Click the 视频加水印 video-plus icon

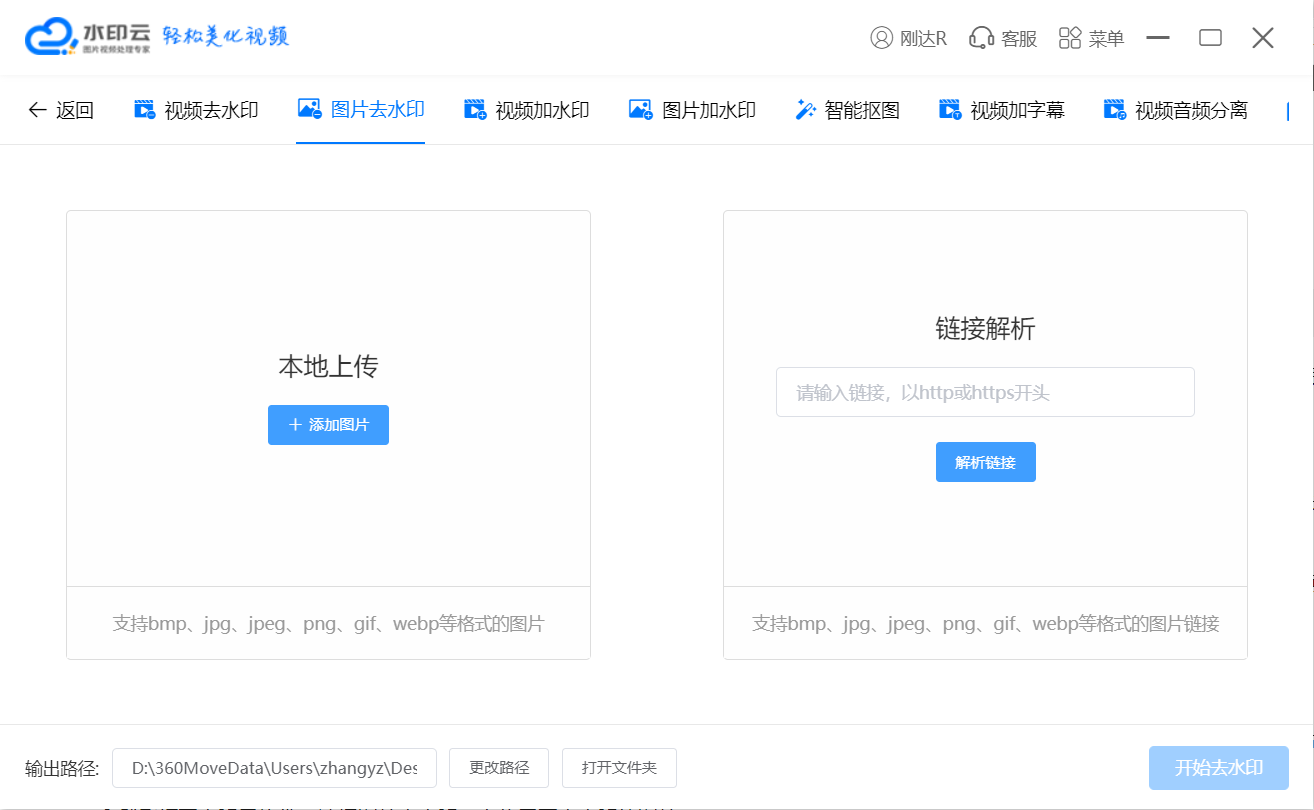(475, 110)
